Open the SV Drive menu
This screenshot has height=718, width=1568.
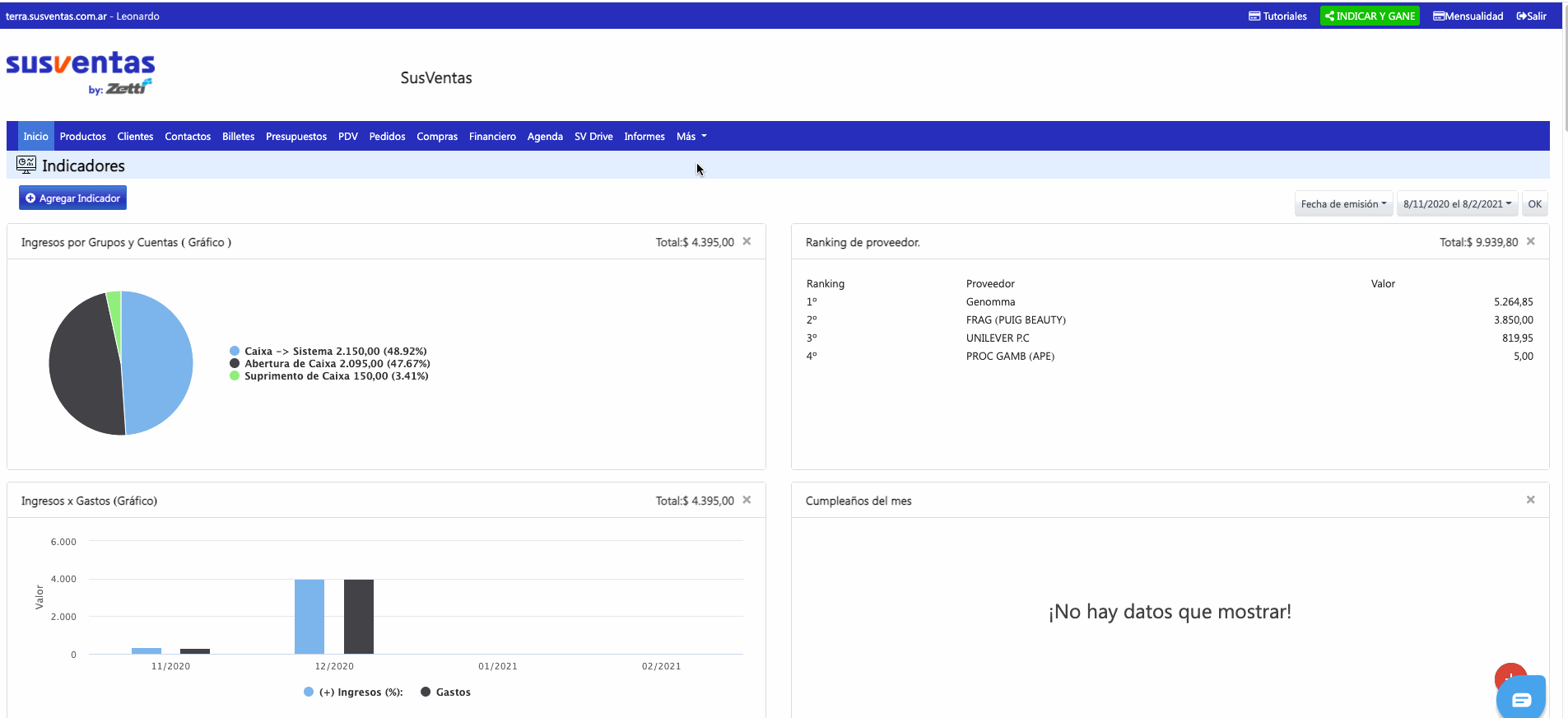tap(593, 137)
